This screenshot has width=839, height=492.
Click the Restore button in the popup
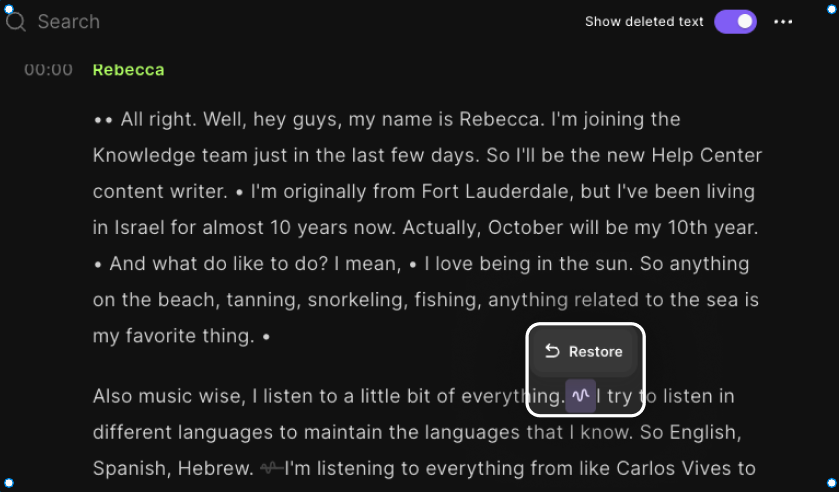point(583,351)
